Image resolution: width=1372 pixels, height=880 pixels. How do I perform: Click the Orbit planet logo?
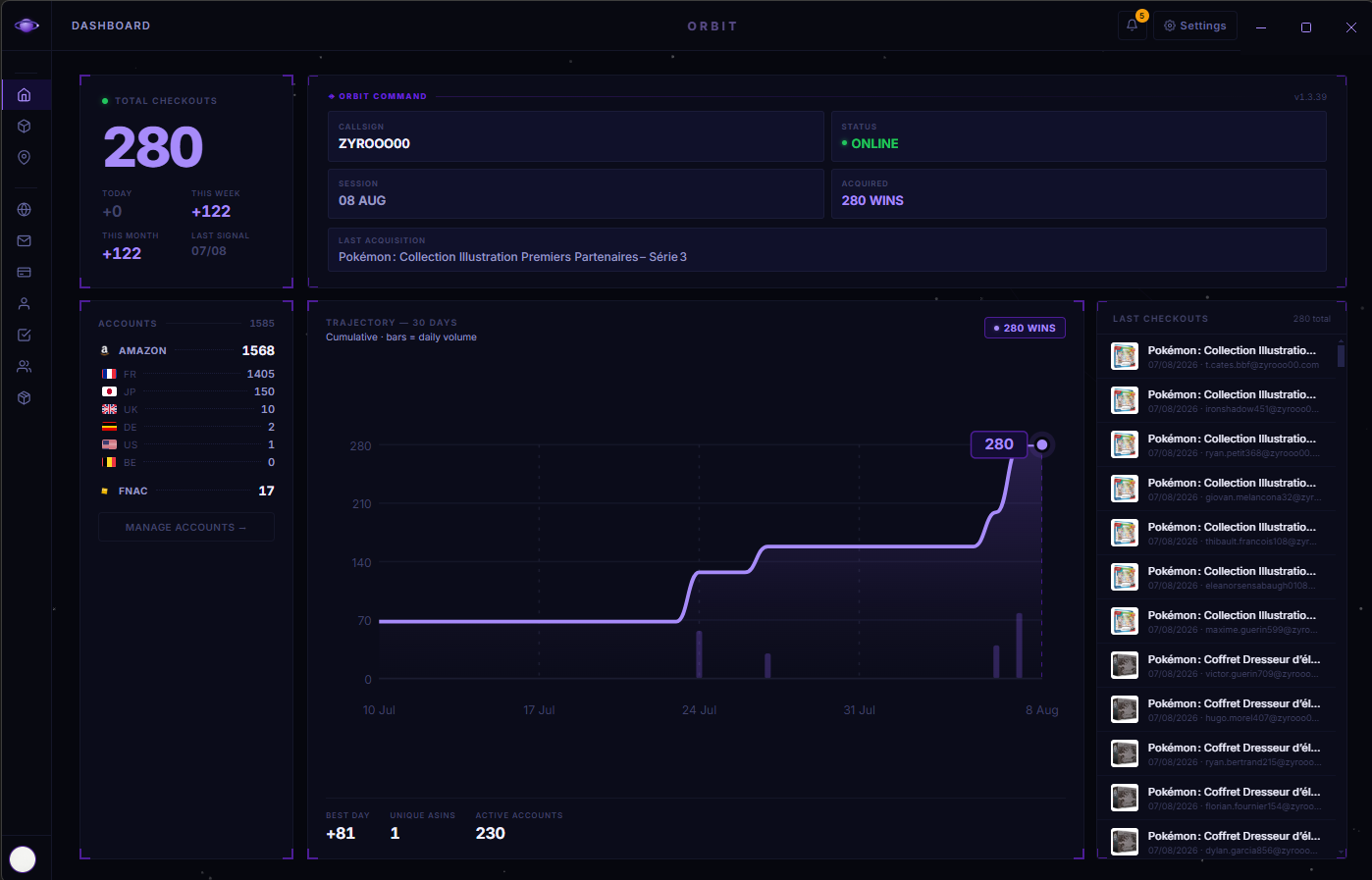point(27,26)
